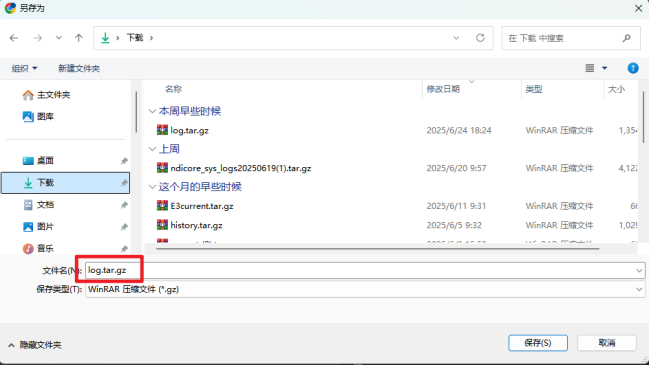Sort by 大小 column header
The image size is (649, 366).
616,89
